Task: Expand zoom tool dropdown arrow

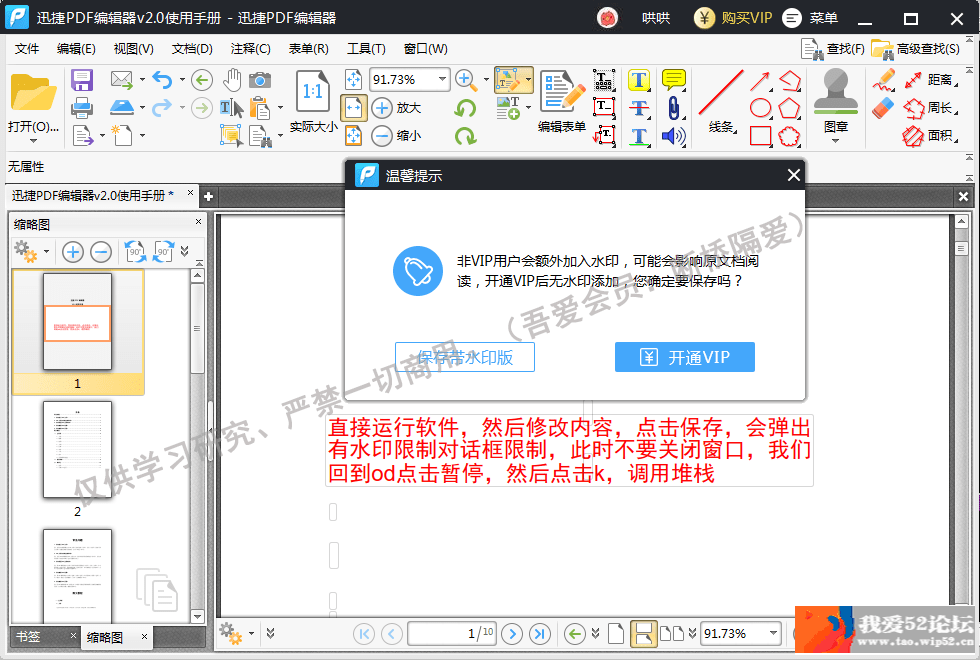Action: 486,79
